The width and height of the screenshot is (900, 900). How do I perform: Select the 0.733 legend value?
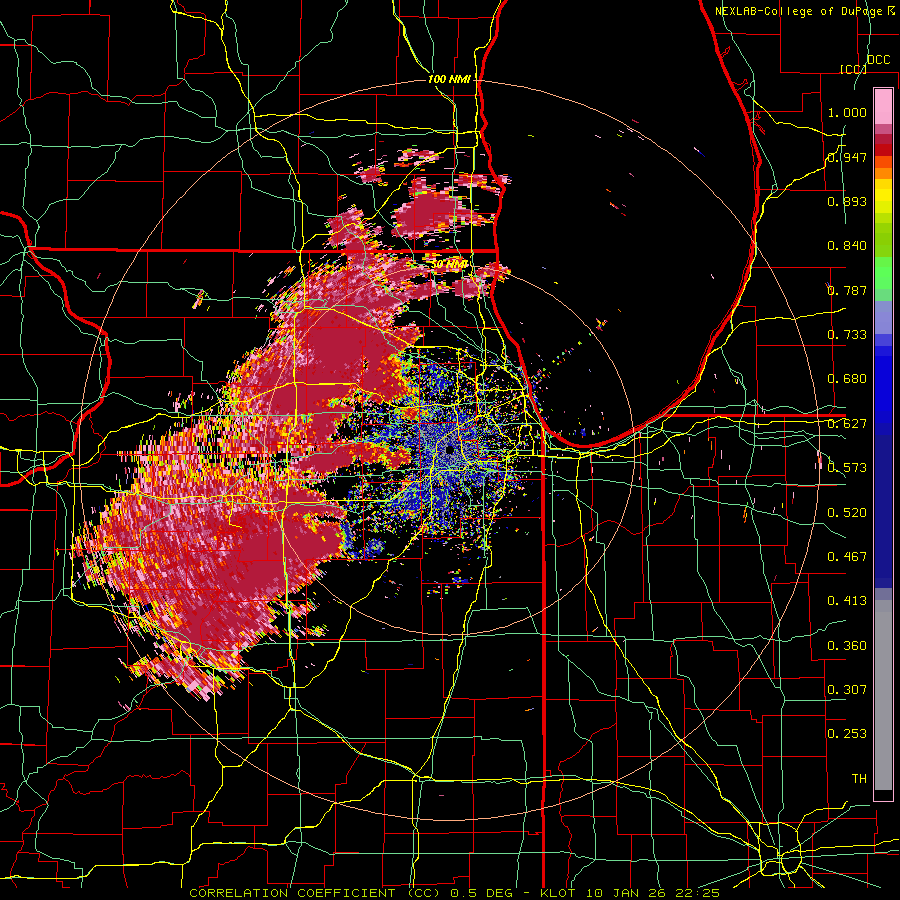pos(847,335)
